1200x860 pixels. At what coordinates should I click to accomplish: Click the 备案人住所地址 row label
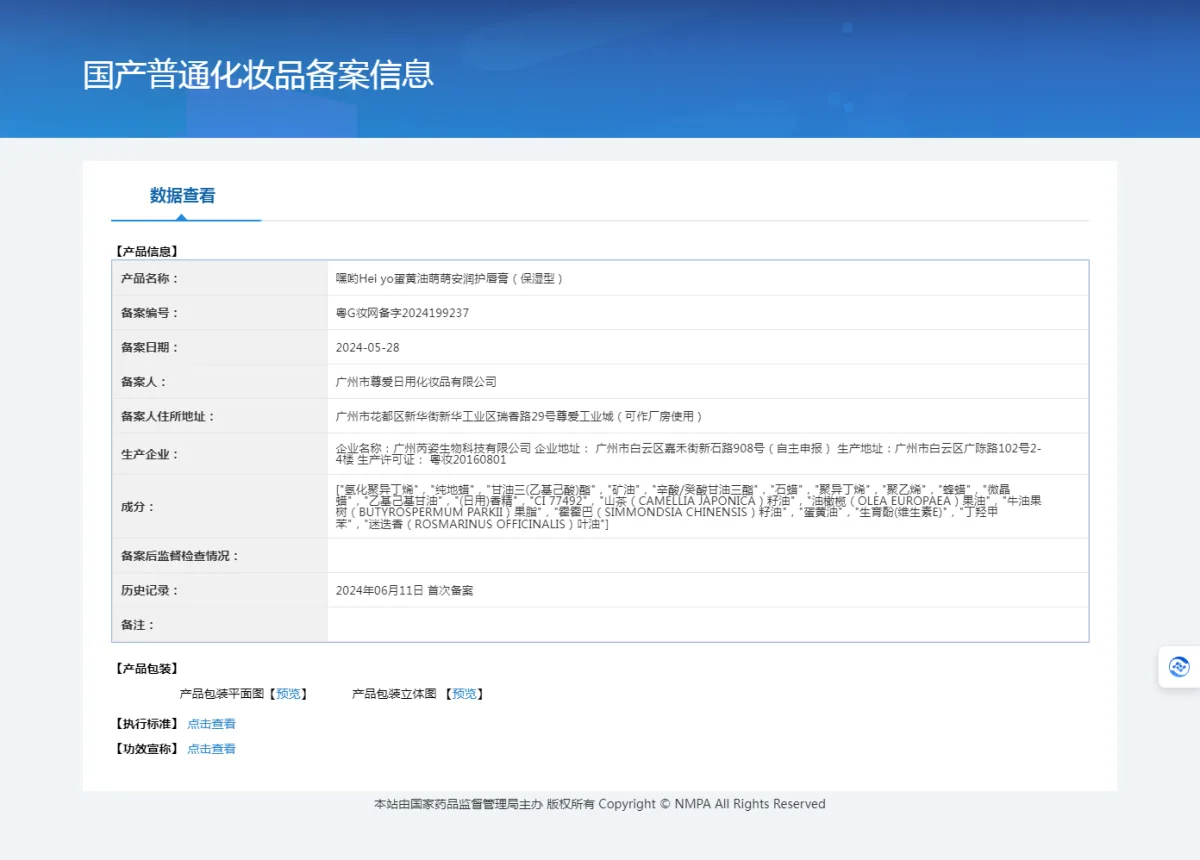tap(168, 417)
